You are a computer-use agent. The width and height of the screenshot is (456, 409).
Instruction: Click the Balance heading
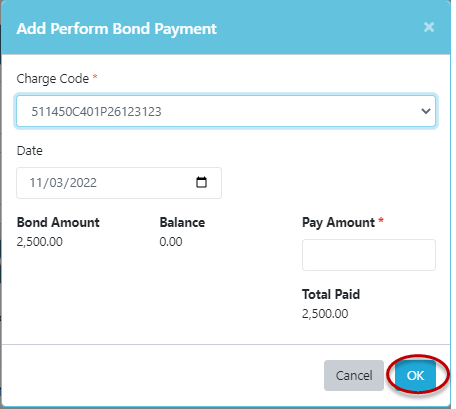182,222
